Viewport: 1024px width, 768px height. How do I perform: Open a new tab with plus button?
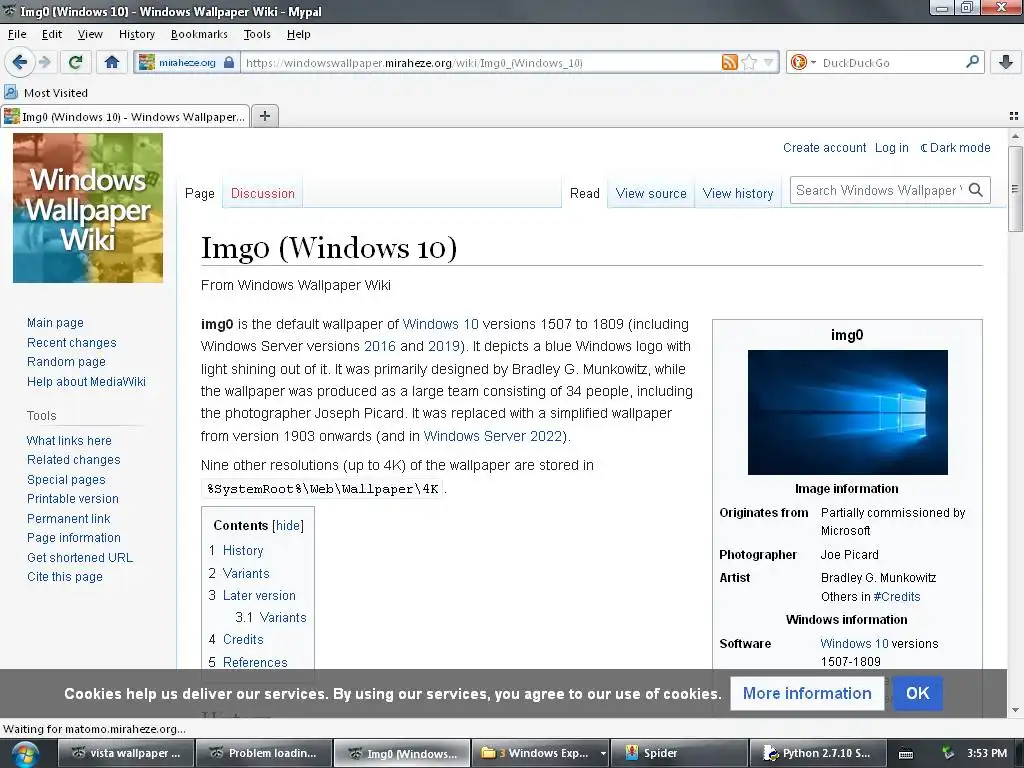click(x=264, y=116)
